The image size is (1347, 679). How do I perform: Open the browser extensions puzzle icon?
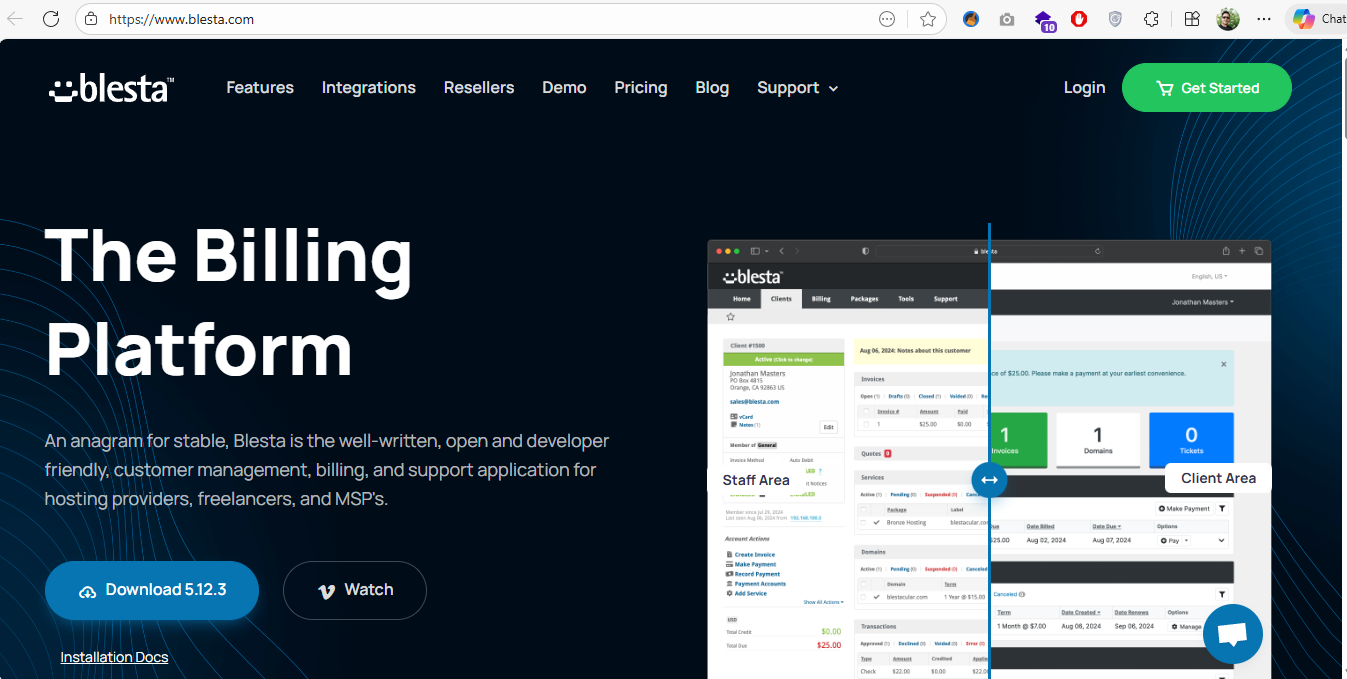tap(1151, 19)
